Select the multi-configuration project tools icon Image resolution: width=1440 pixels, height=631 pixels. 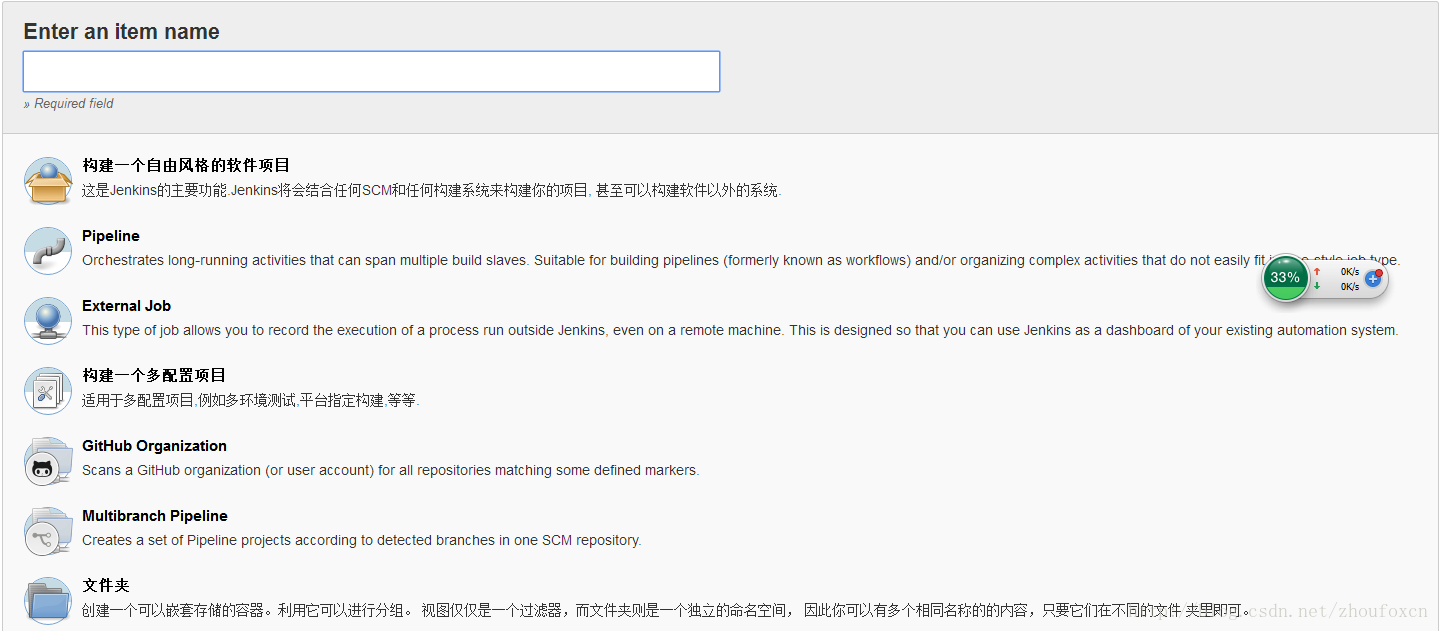48,391
